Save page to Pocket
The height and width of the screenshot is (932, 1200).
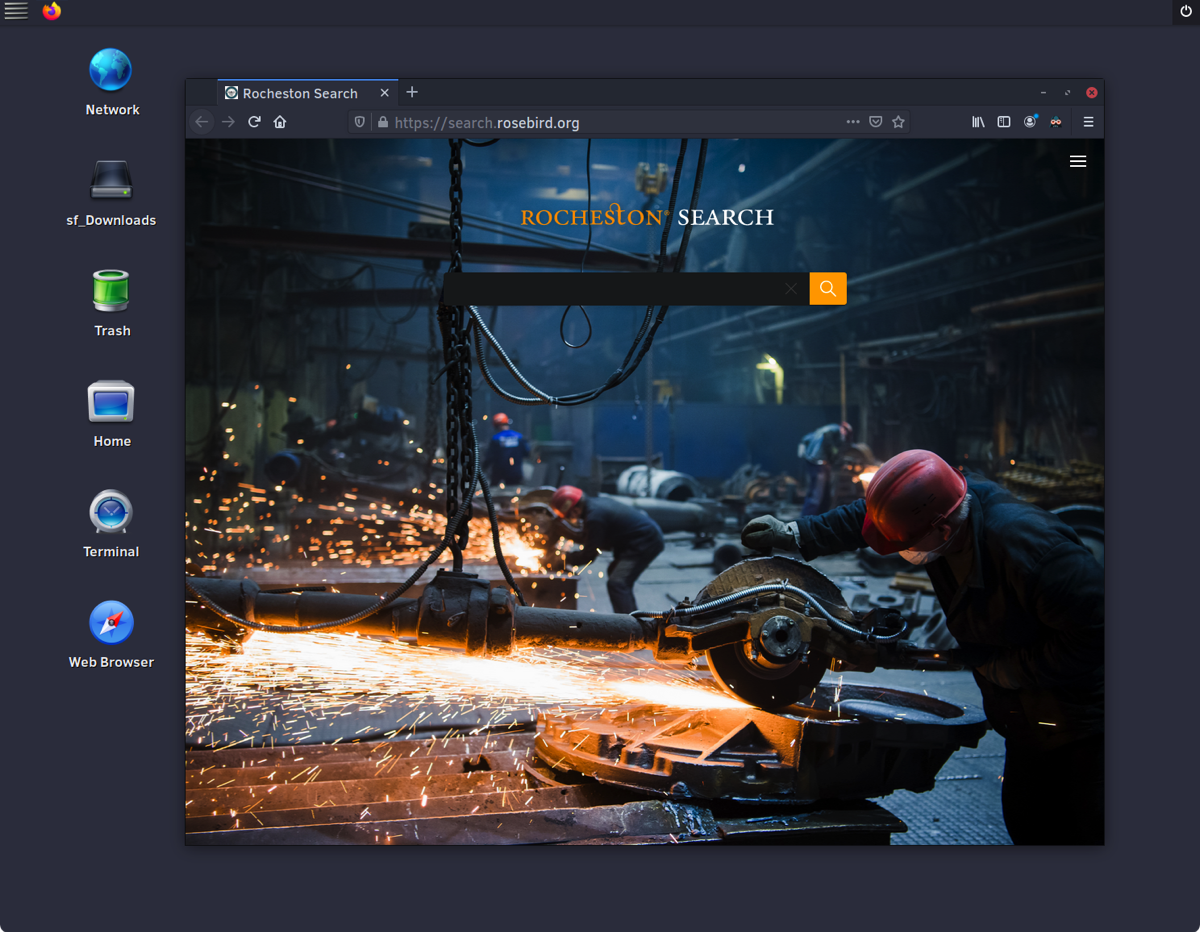coord(875,122)
